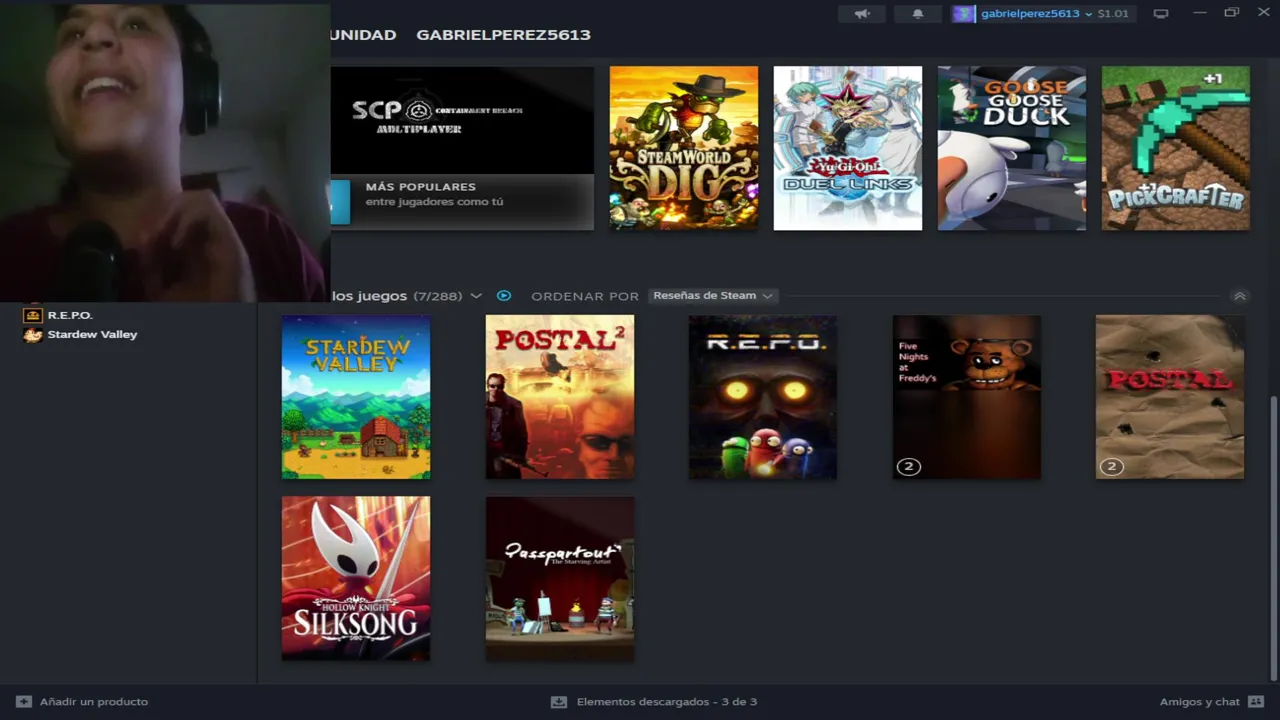The width and height of the screenshot is (1280, 720).
Task: Open the announcements megaphone icon
Action: (x=862, y=14)
